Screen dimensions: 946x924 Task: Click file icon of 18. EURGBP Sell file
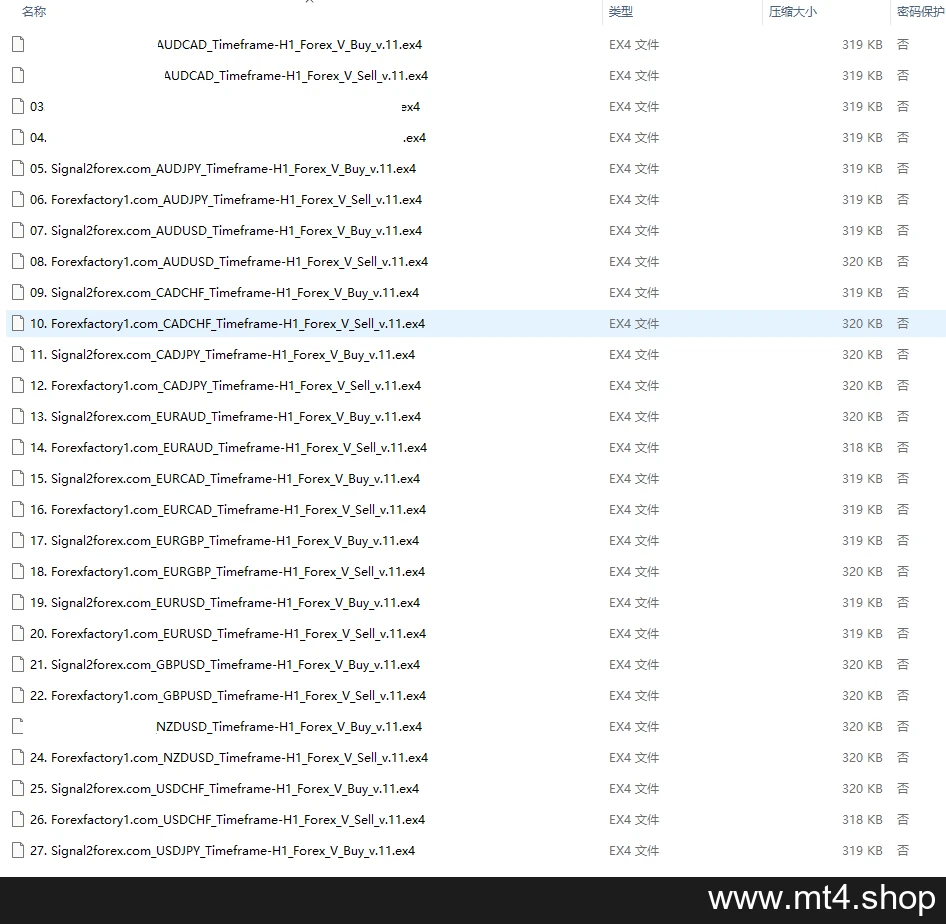coord(18,571)
